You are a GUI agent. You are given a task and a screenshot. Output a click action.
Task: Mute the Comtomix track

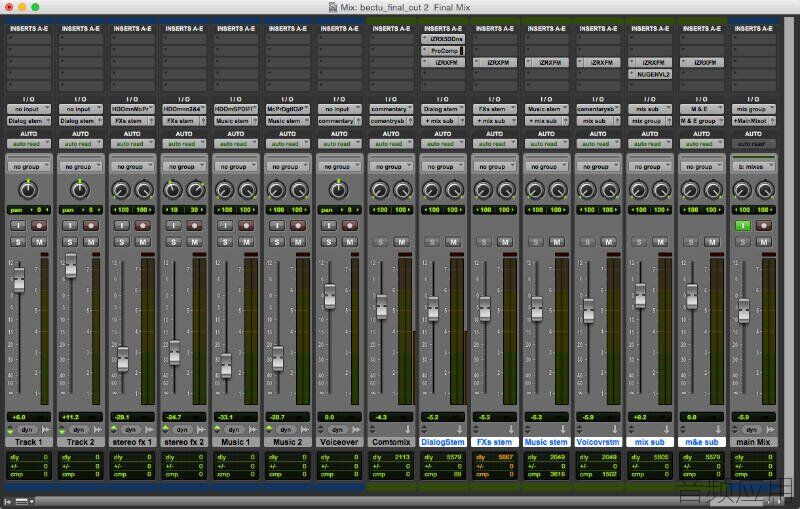point(402,242)
